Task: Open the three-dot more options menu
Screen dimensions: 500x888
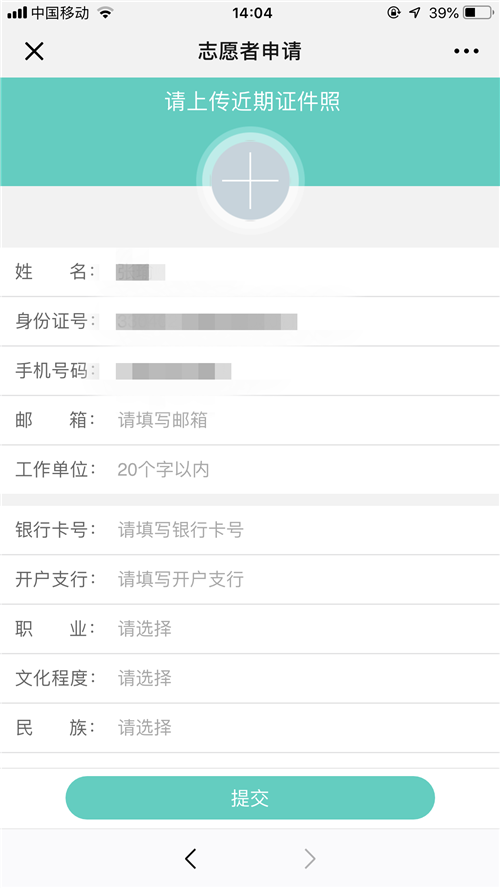Action: (466, 52)
